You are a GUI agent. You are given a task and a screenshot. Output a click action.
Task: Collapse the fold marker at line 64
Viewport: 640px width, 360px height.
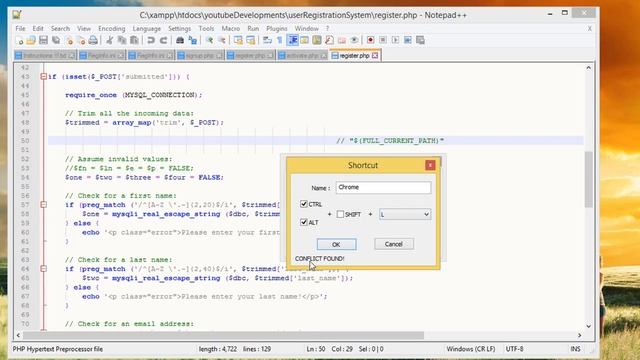tap(43, 269)
